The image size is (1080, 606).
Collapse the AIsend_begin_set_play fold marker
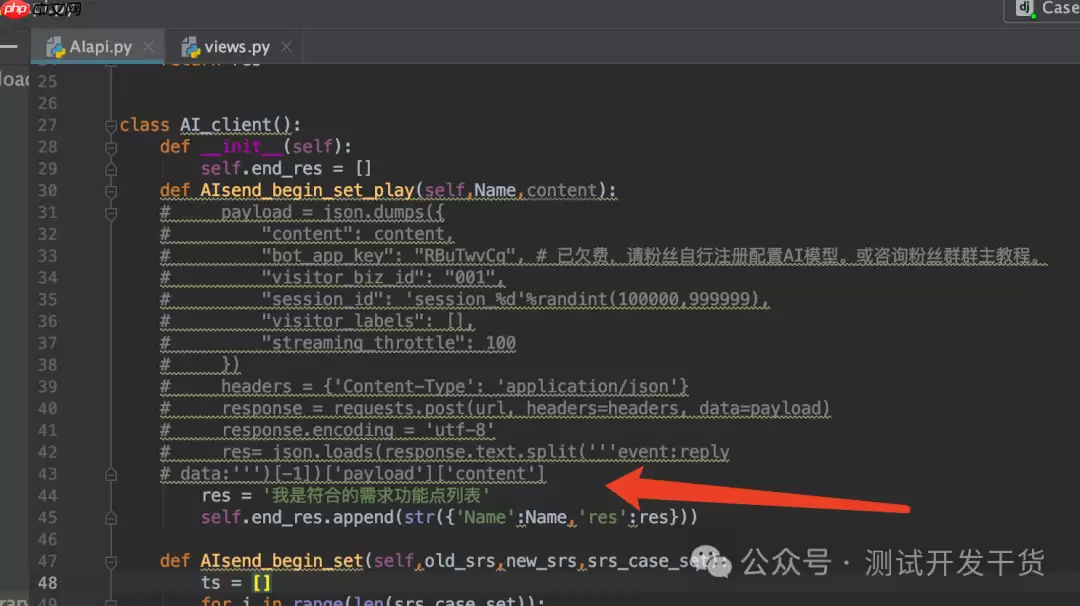pos(110,190)
